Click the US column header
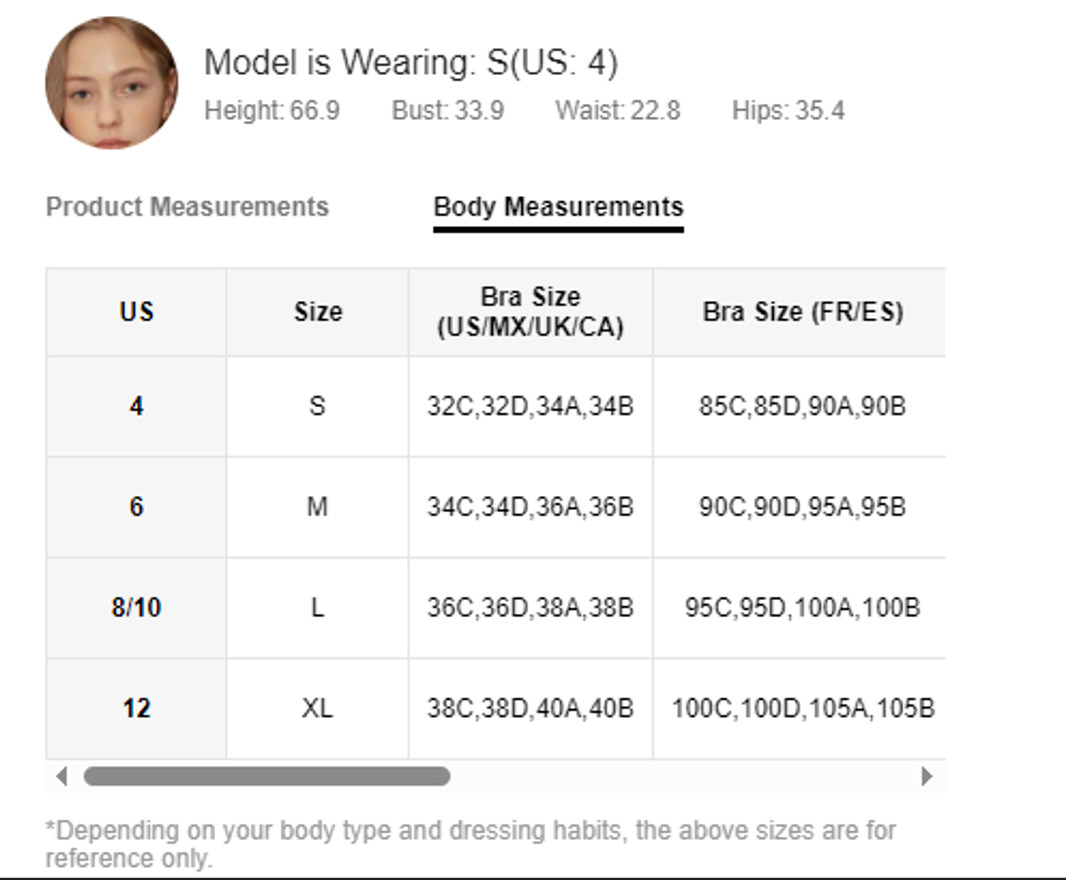Viewport: 1066px width, 880px height. pyautogui.click(x=136, y=312)
